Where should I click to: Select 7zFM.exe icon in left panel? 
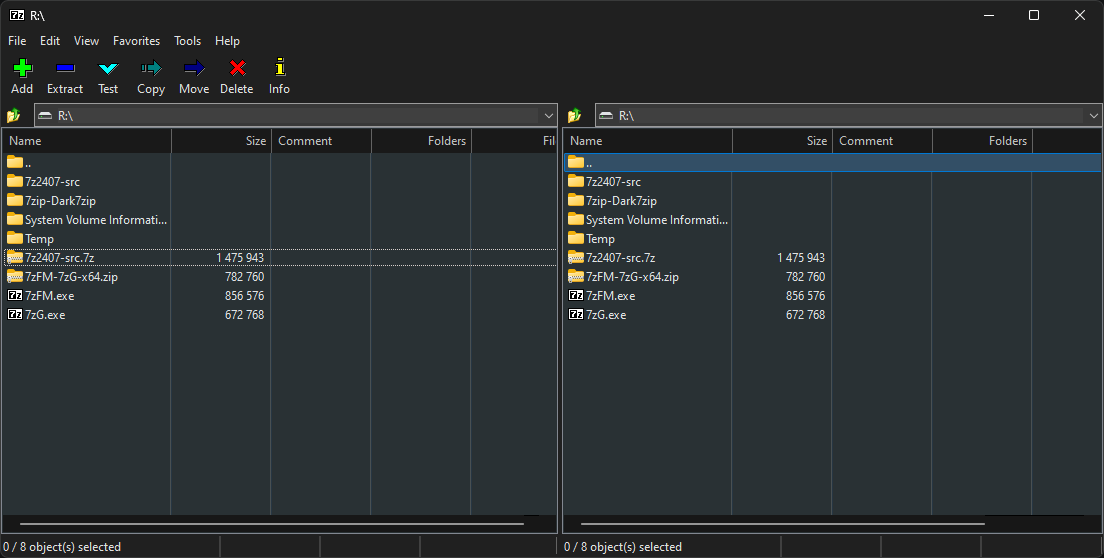15,296
